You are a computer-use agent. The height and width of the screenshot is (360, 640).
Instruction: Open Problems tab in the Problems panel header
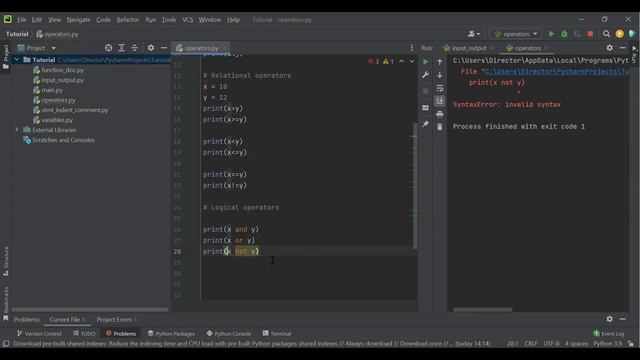pyautogui.click(x=26, y=320)
